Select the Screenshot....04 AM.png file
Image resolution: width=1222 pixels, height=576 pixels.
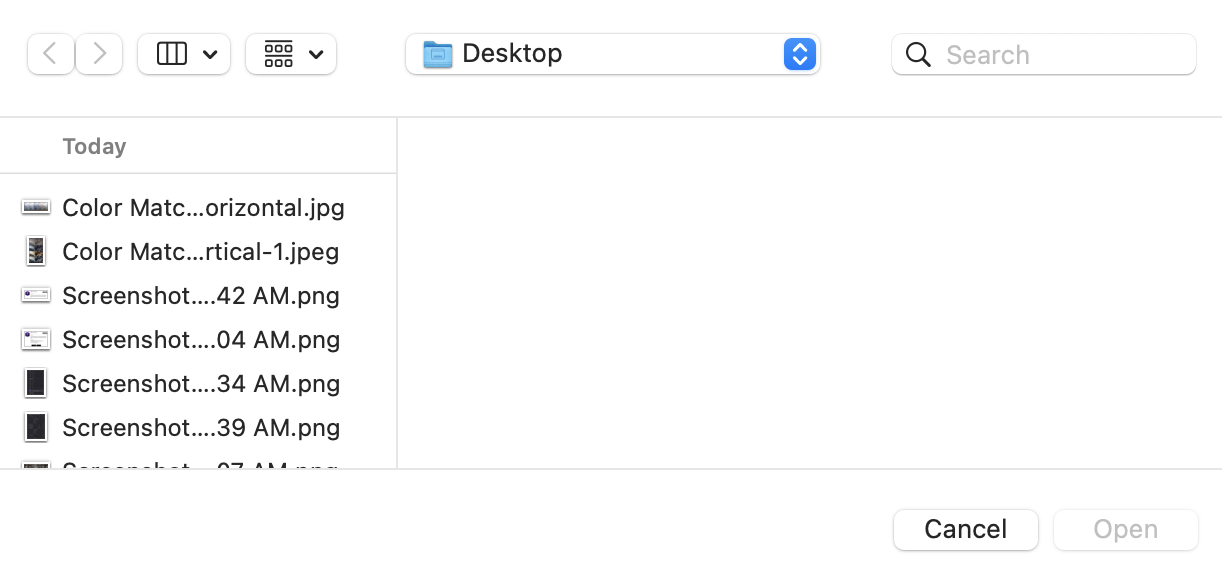pyautogui.click(x=200, y=339)
